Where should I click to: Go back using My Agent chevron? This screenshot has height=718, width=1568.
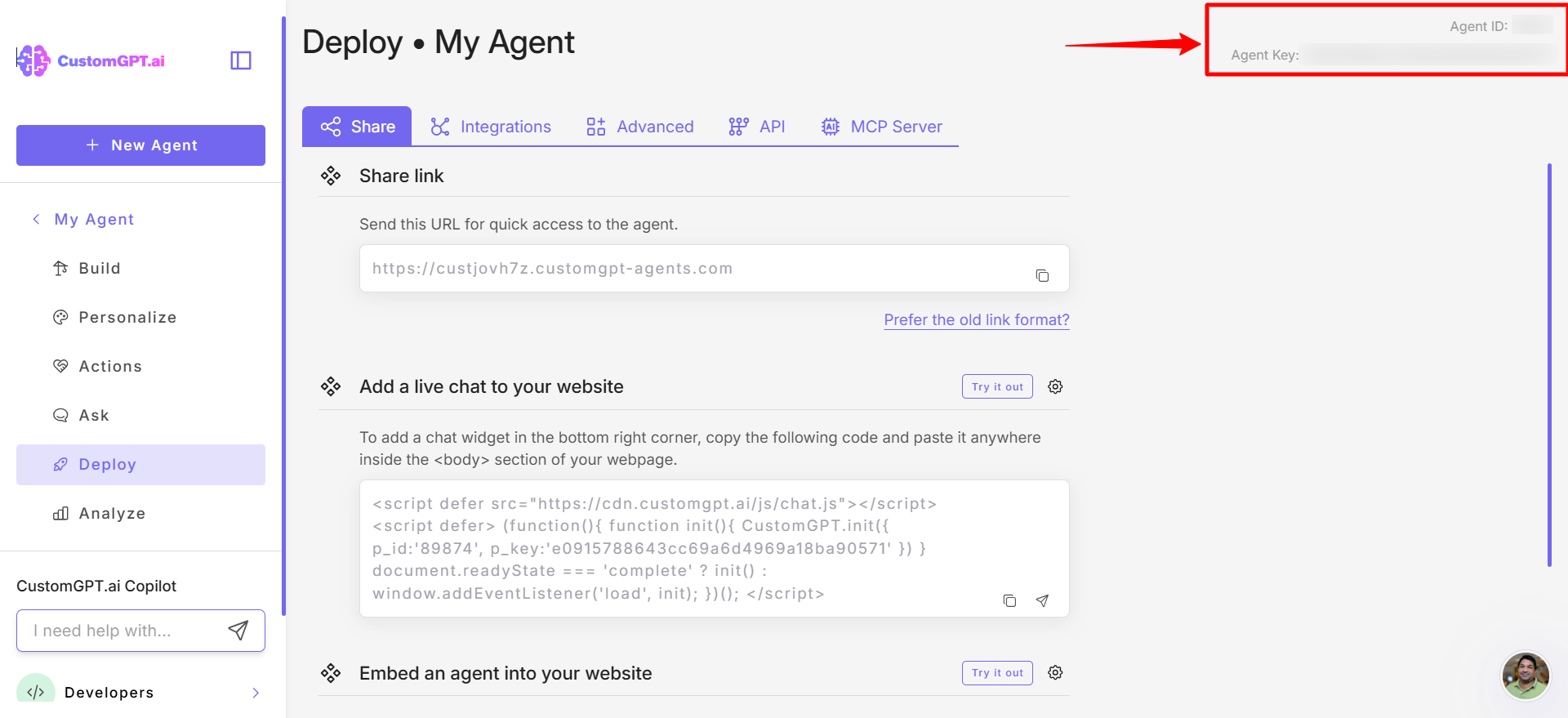pyautogui.click(x=36, y=219)
